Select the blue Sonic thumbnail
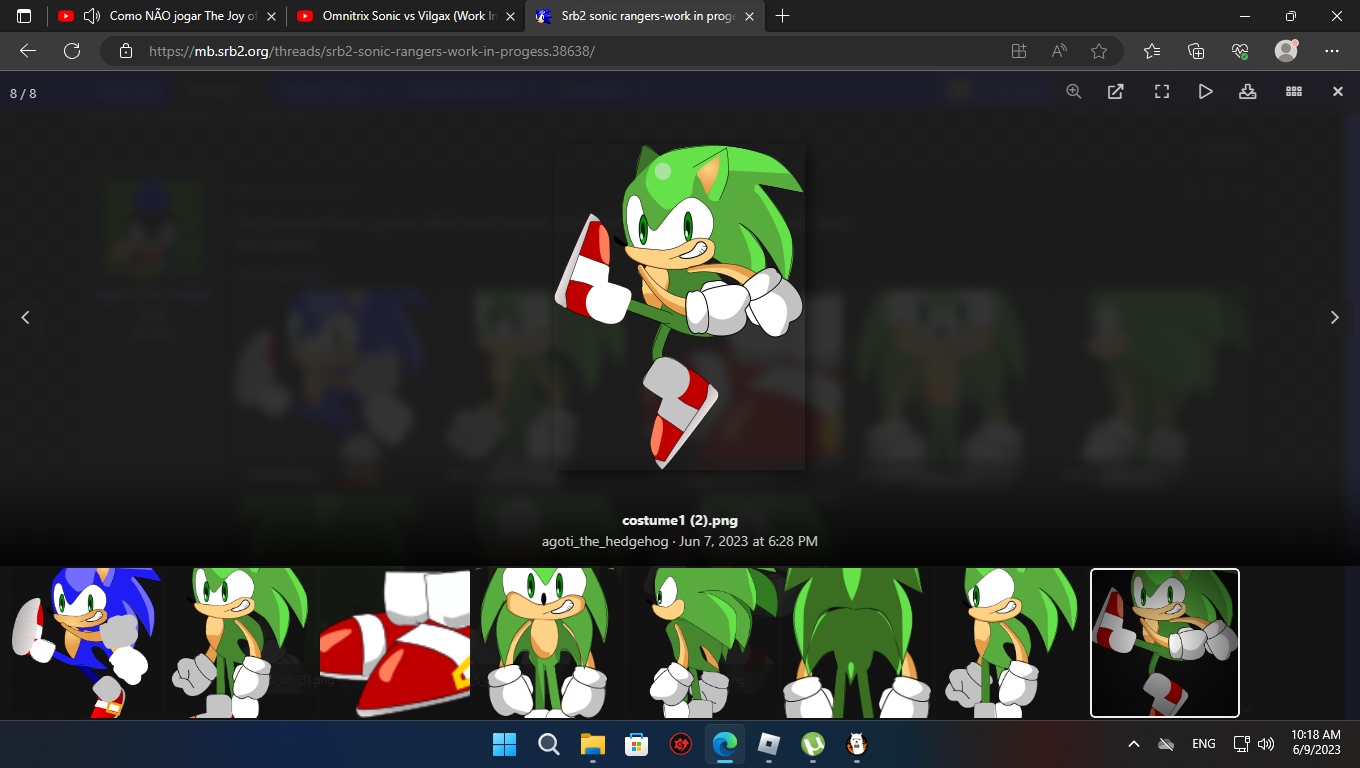Screen dimensions: 1360x768 point(84,643)
